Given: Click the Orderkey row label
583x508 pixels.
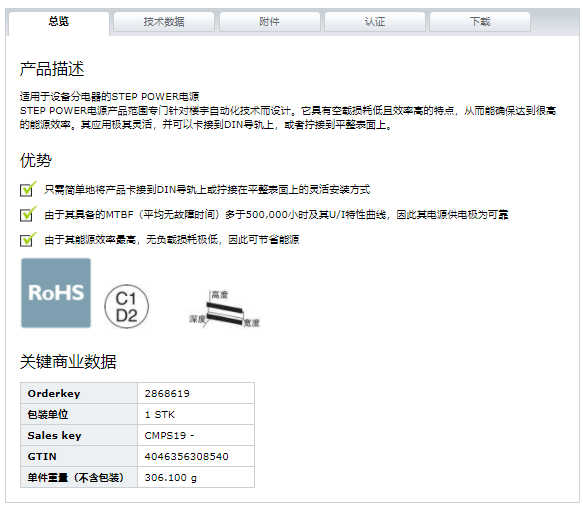Looking at the screenshot, I should tap(54, 393).
